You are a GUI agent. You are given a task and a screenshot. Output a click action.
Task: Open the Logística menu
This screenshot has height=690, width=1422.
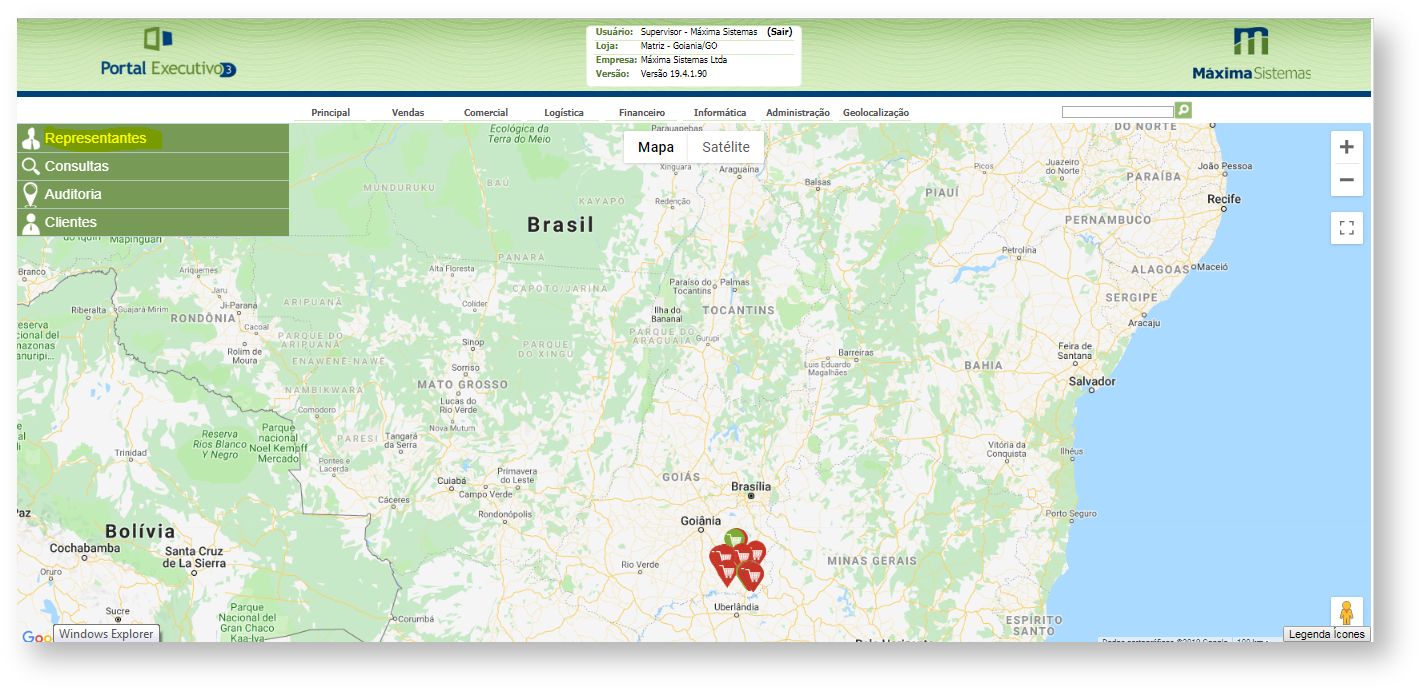pos(564,113)
